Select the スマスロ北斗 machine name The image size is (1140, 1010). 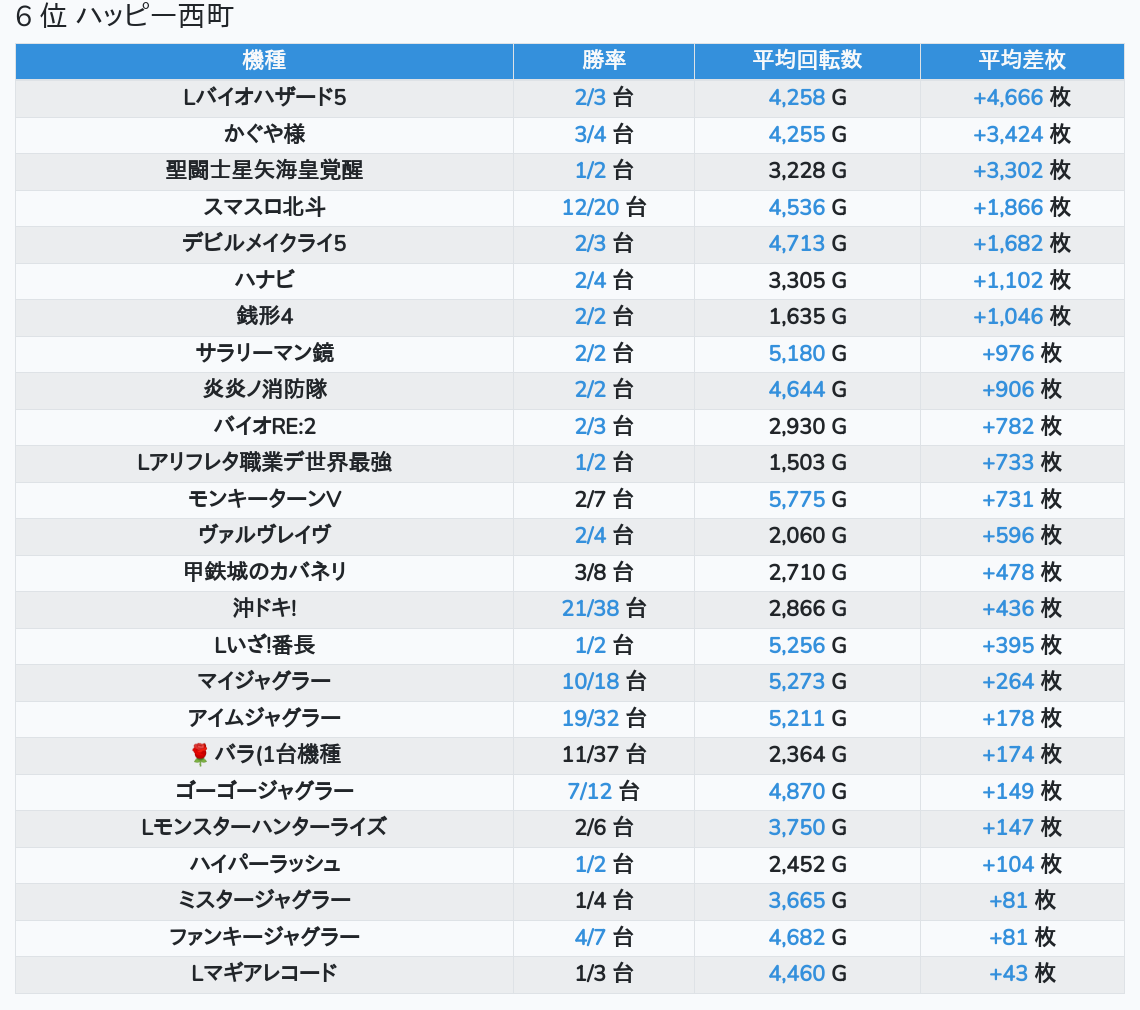[265, 207]
